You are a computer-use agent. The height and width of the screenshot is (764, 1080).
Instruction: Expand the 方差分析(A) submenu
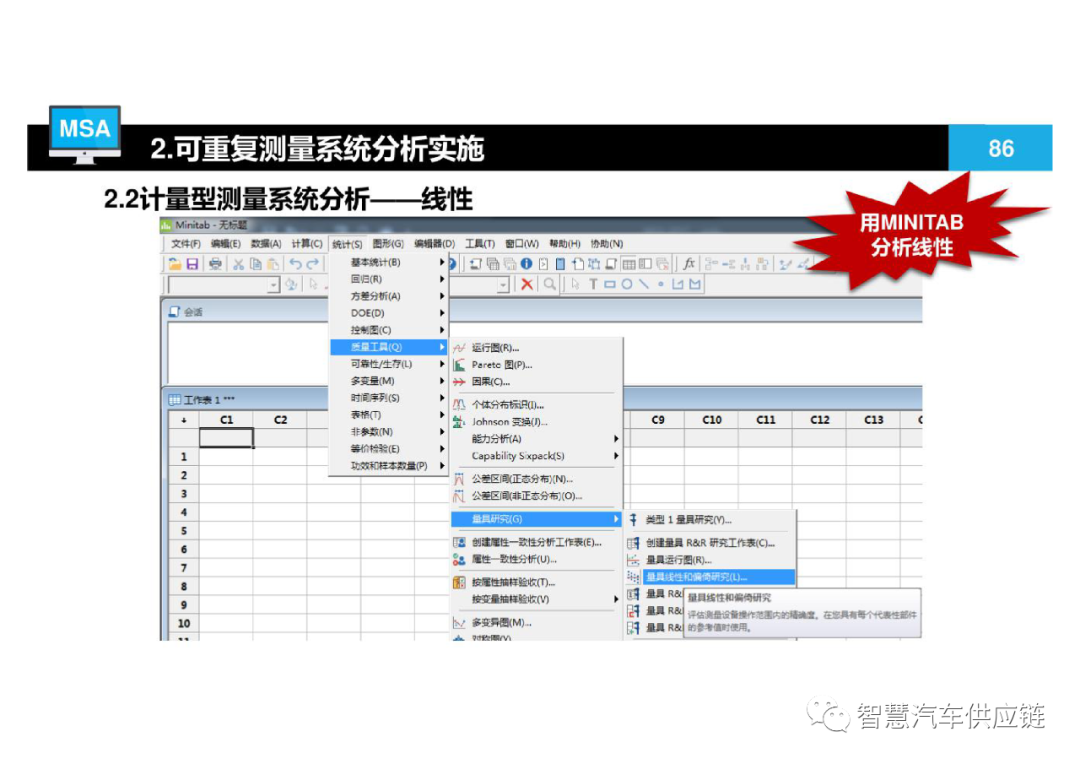click(389, 296)
